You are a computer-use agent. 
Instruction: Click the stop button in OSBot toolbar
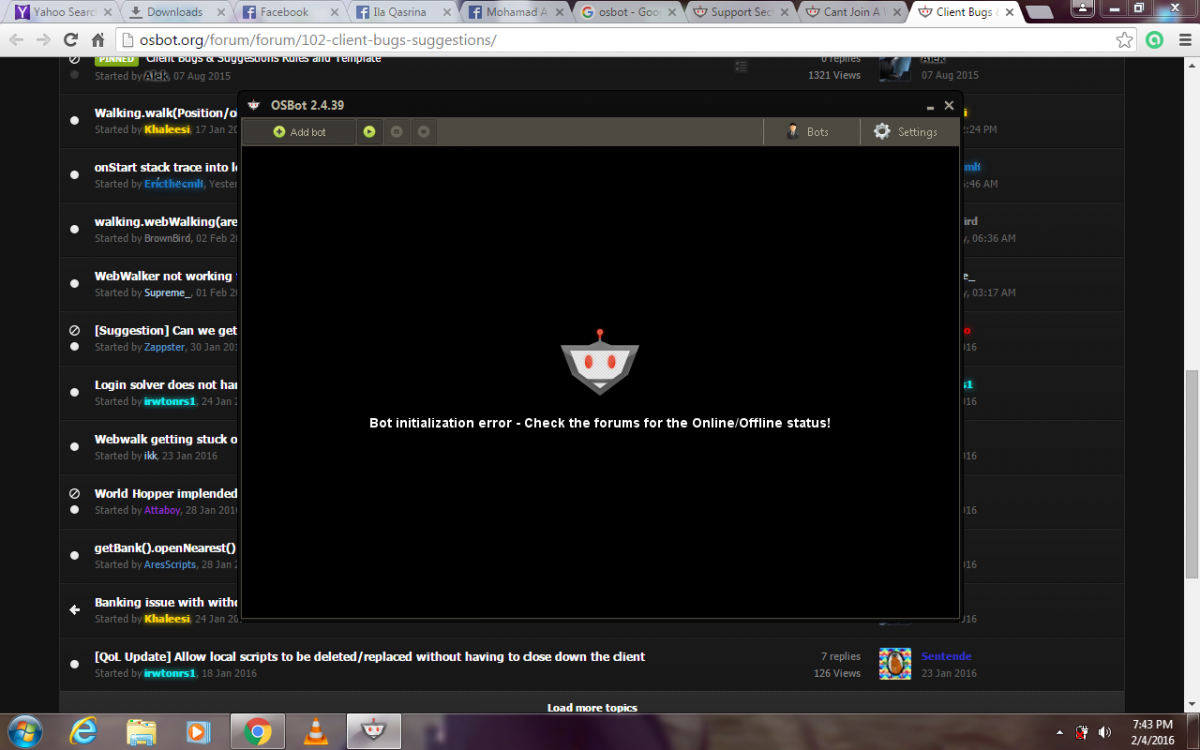click(x=424, y=132)
